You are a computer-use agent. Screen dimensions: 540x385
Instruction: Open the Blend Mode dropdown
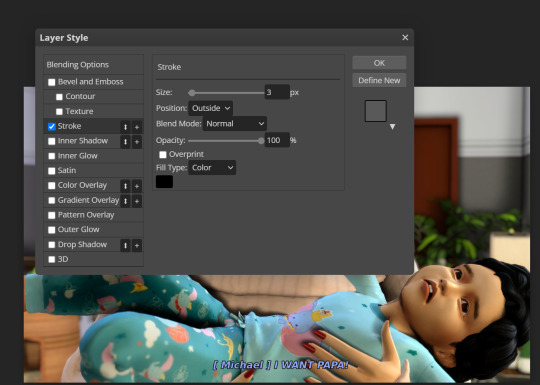click(x=235, y=124)
